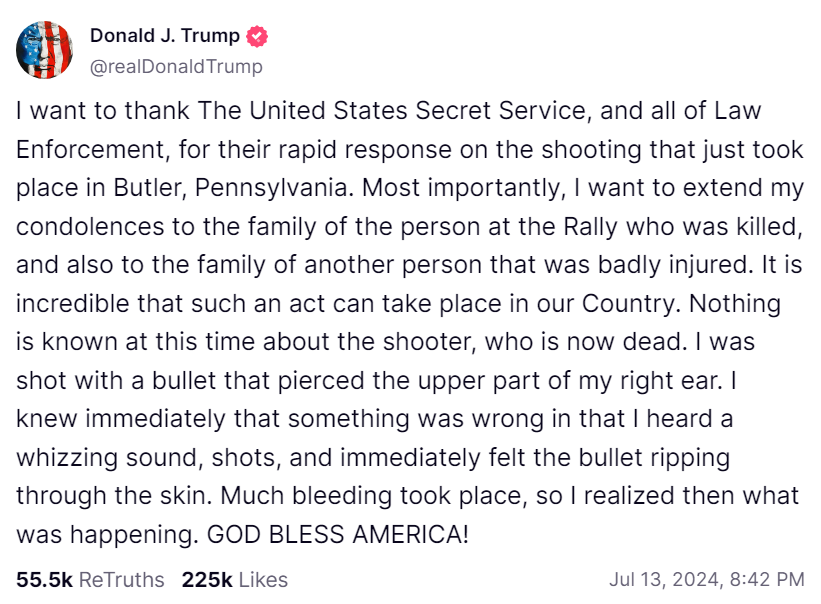Open the flag-painted profile avatar
This screenshot has width=821, height=604.
[45, 50]
